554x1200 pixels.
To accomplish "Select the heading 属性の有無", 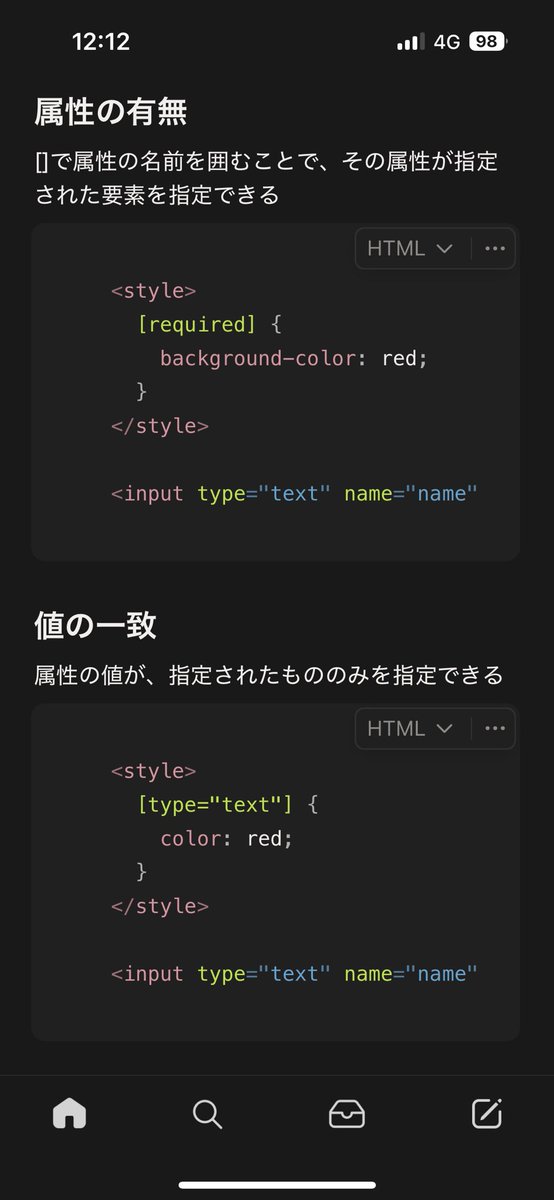I will 110,111.
